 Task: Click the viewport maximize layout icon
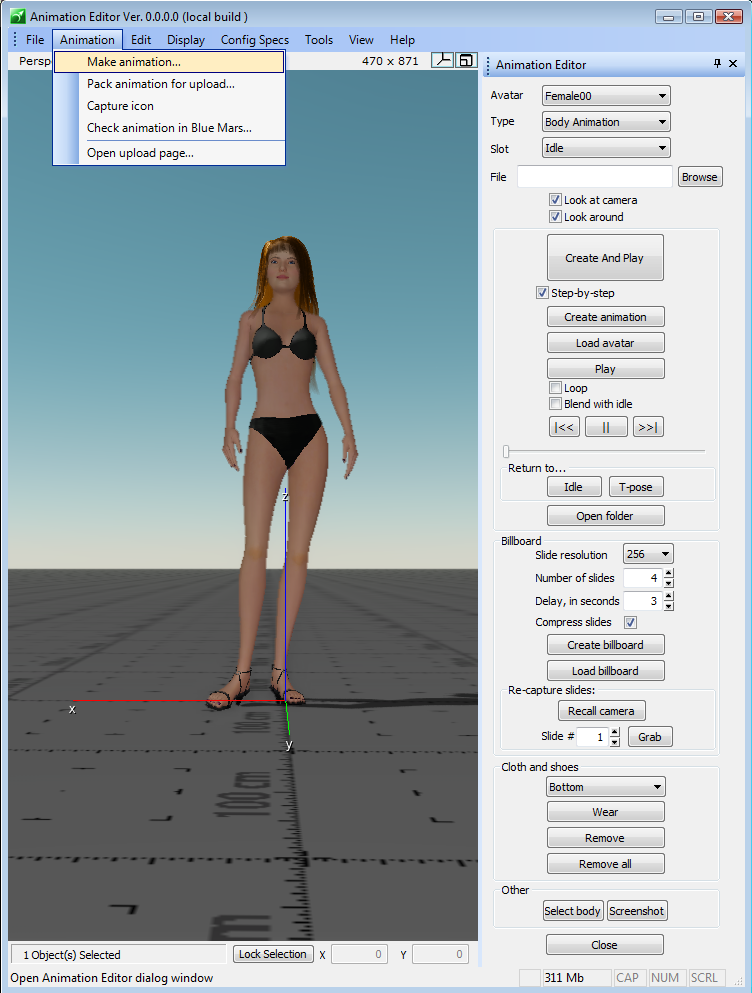466,60
